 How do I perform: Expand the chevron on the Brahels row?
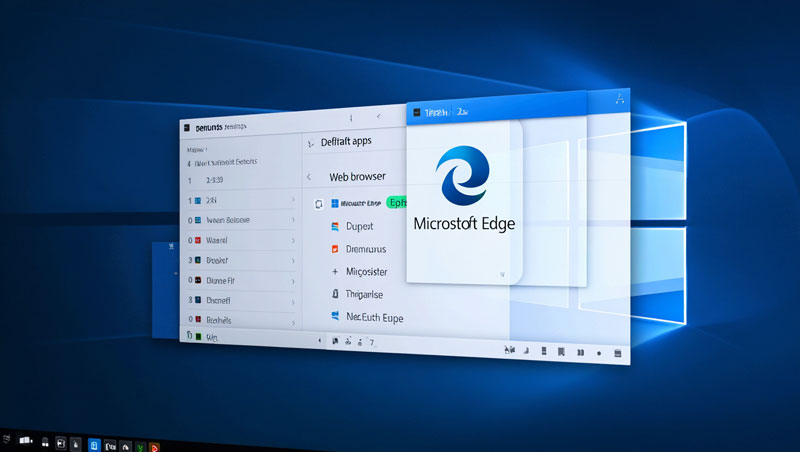[x=293, y=322]
